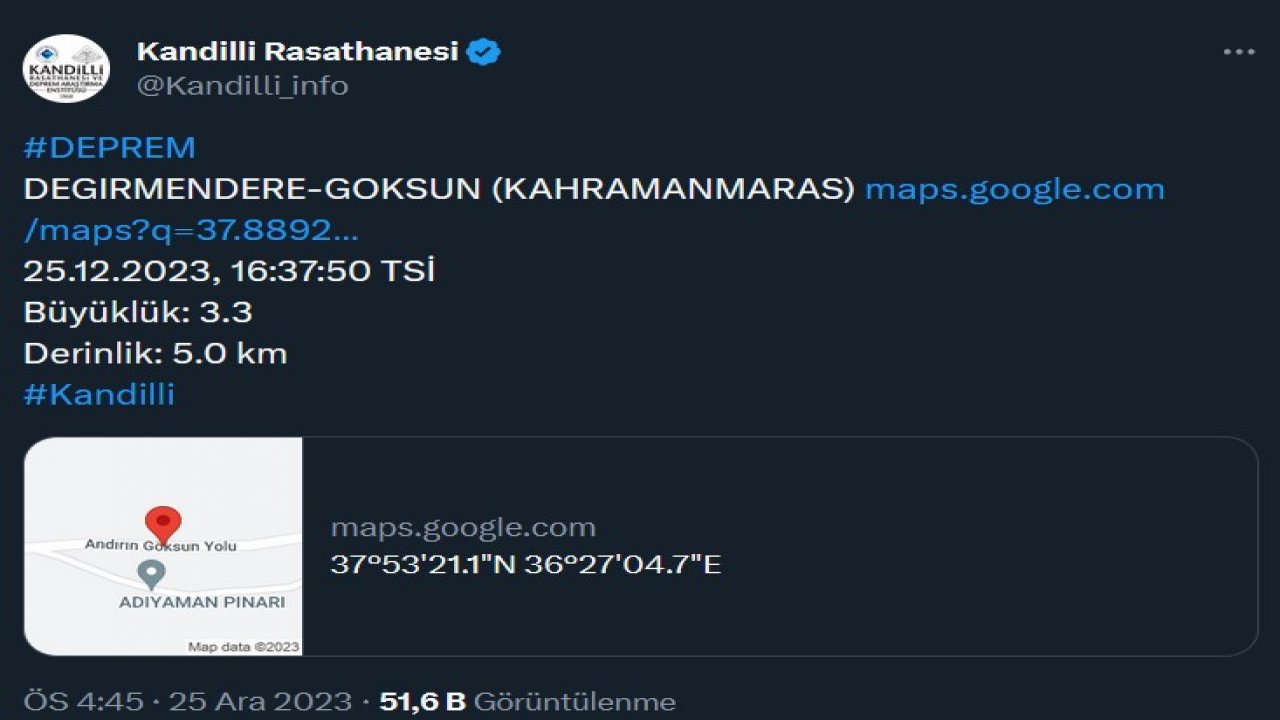Image resolution: width=1280 pixels, height=720 pixels.
Task: Click the maps.google.com card title
Action: 465,526
